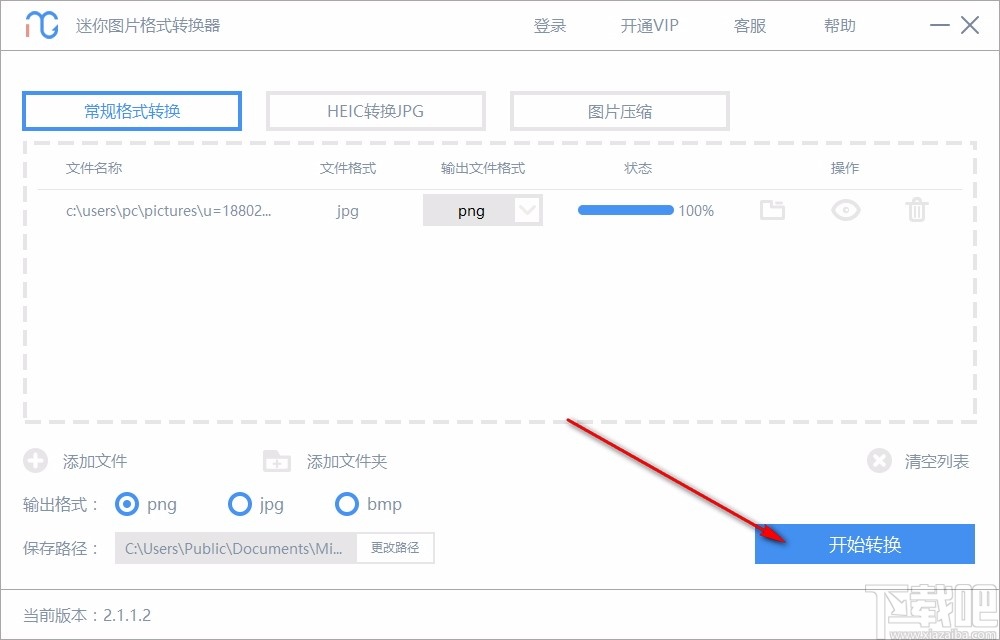This screenshot has height=640, width=1000.
Task: Select the png output format radio button
Action: tap(127, 504)
